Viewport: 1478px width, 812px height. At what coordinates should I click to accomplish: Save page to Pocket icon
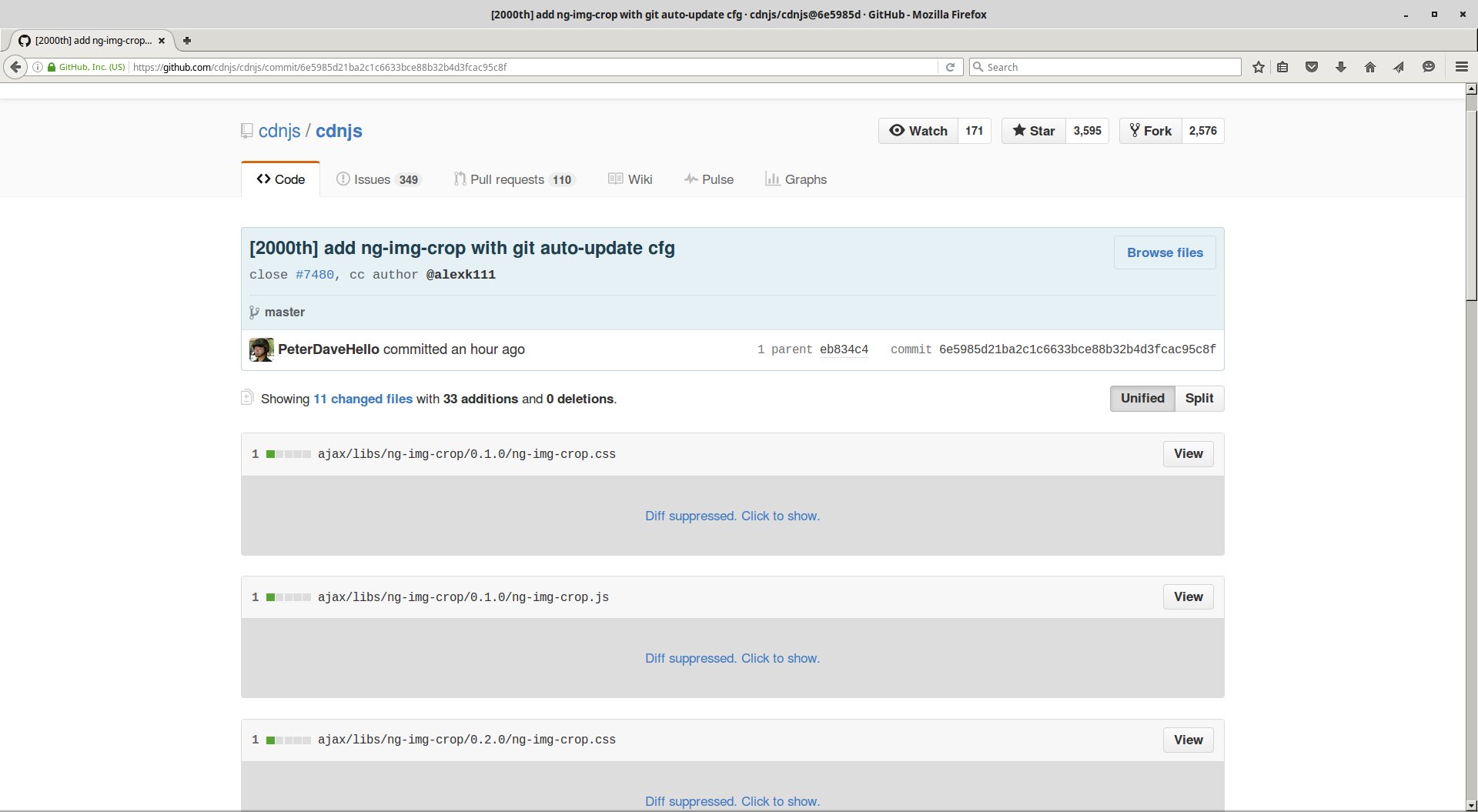click(x=1312, y=67)
